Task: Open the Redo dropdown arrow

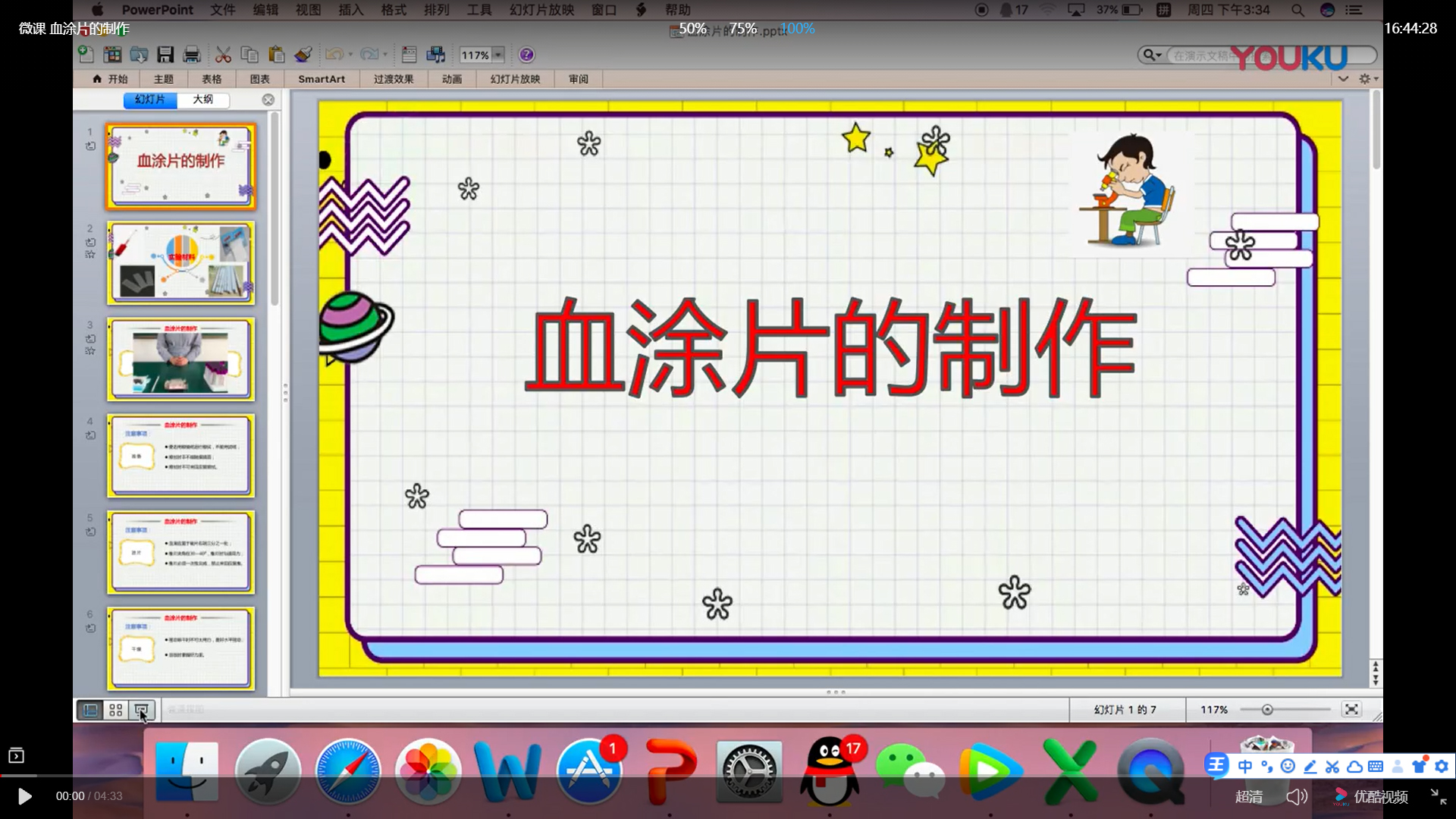Action: click(386, 55)
